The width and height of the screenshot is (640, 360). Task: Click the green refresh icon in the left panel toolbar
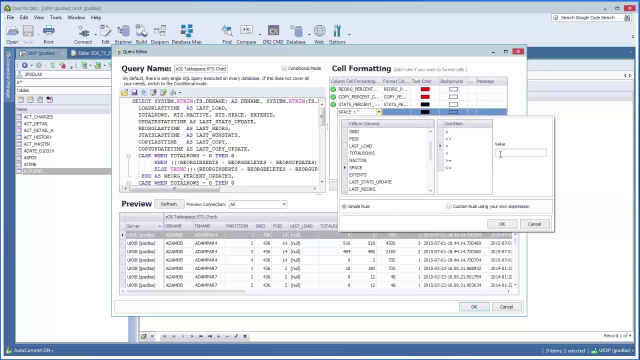tap(52, 65)
